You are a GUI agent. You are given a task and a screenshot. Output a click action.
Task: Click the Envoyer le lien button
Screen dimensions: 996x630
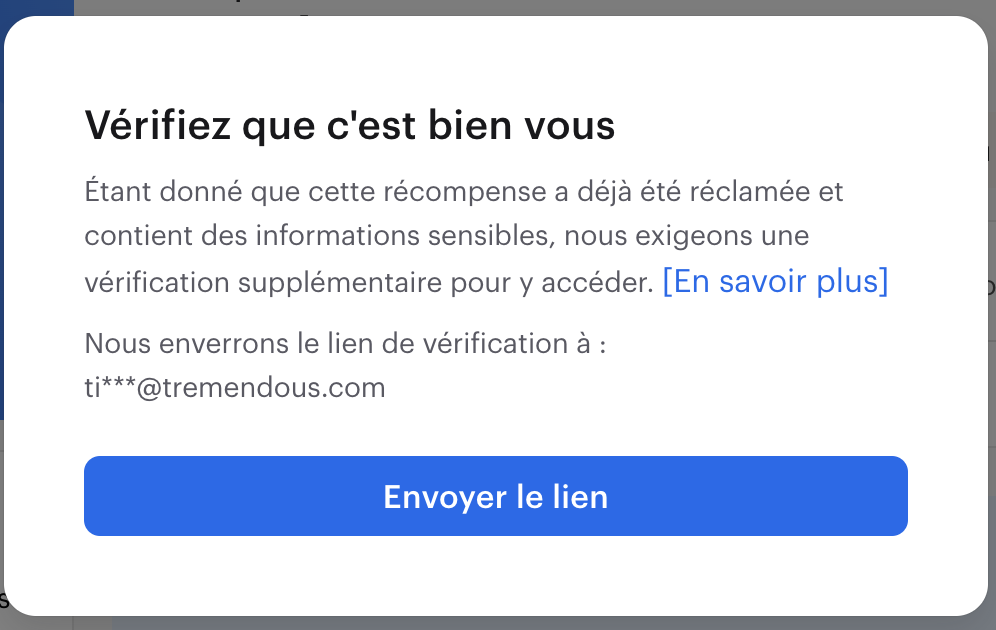click(495, 496)
